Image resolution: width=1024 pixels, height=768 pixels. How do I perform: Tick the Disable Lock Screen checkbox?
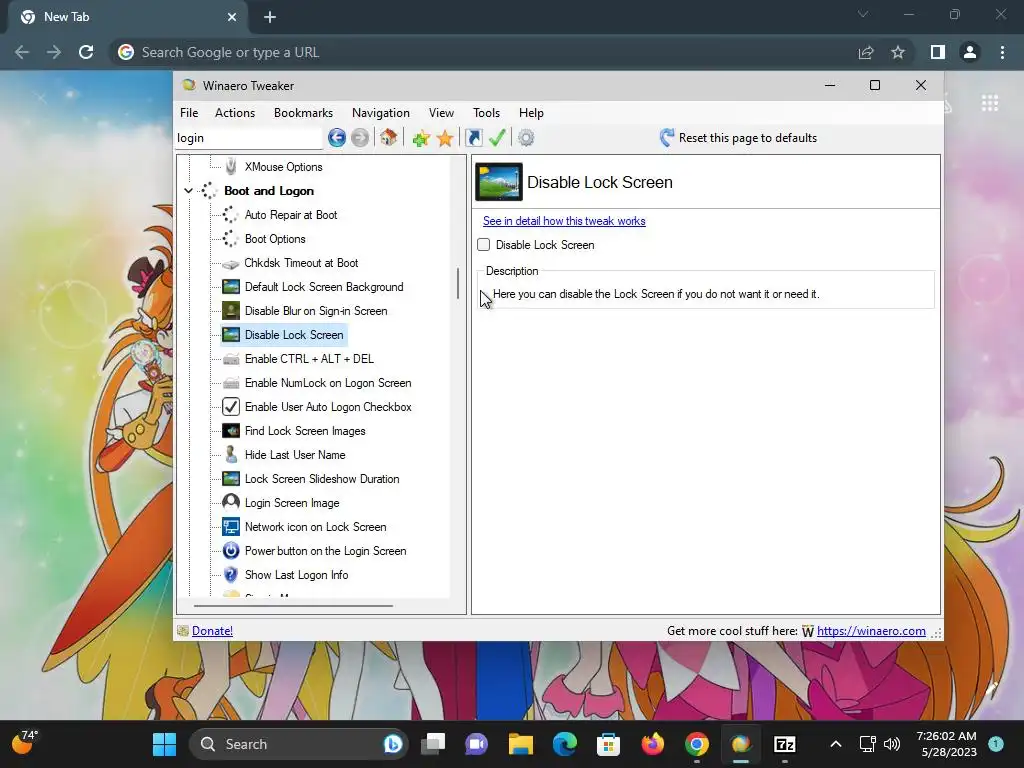pyautogui.click(x=483, y=245)
